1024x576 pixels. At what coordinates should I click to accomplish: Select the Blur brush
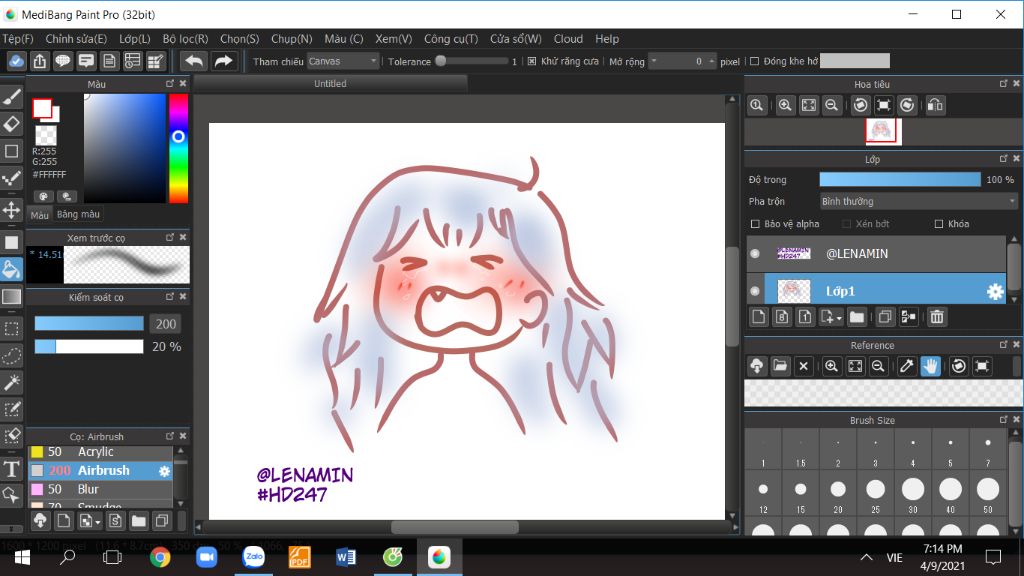coord(100,489)
